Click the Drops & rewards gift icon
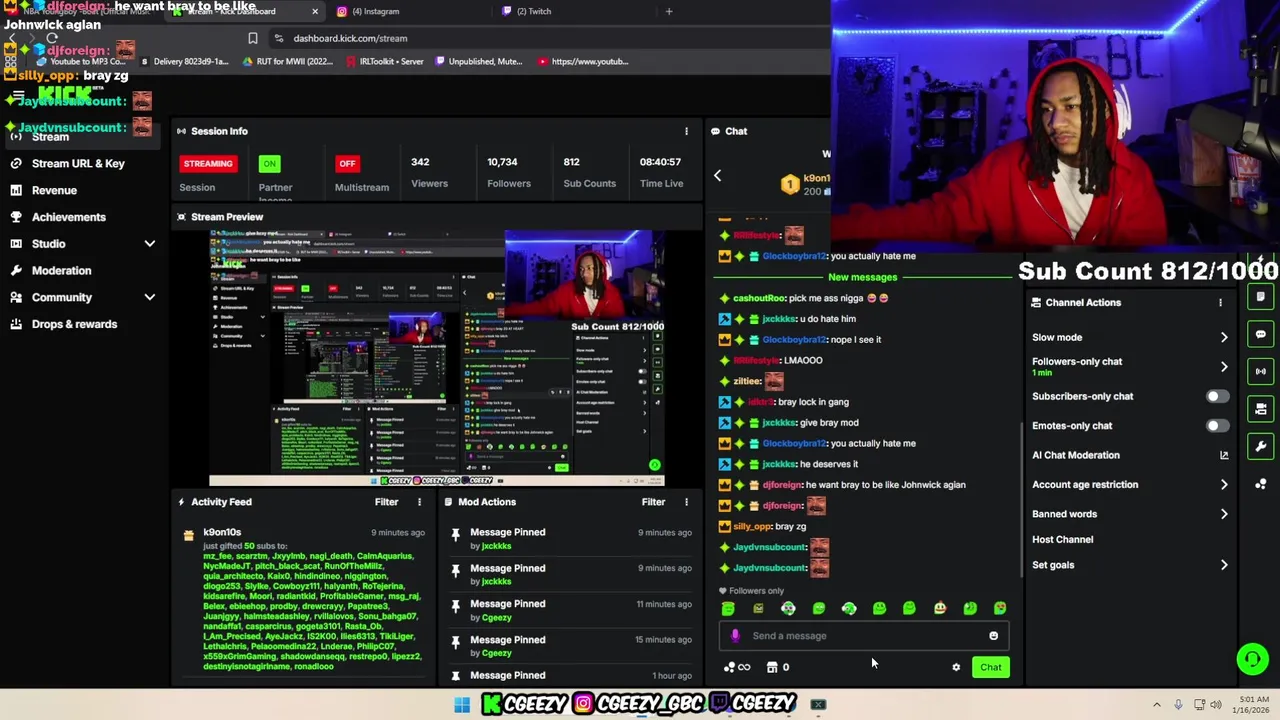Screen dimensions: 1280x720 tap(16, 324)
